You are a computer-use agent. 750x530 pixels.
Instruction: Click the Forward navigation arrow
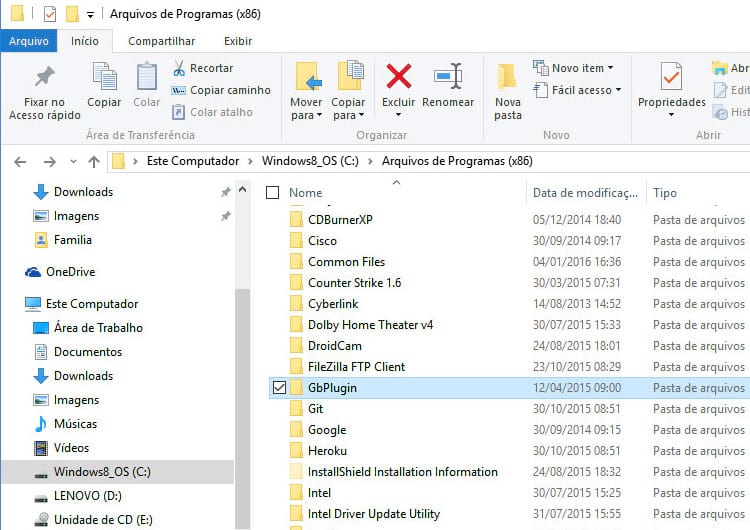point(50,162)
